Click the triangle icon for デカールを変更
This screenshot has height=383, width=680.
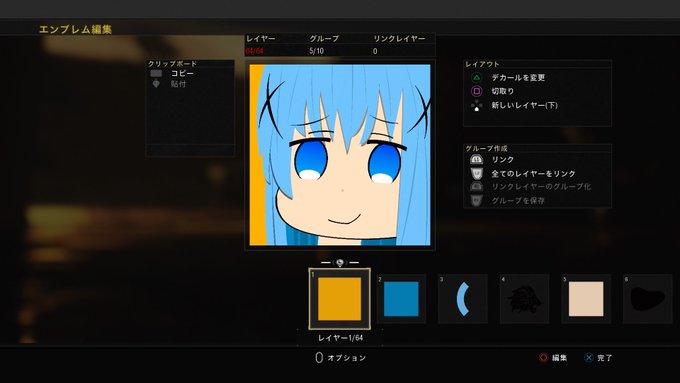(x=476, y=78)
